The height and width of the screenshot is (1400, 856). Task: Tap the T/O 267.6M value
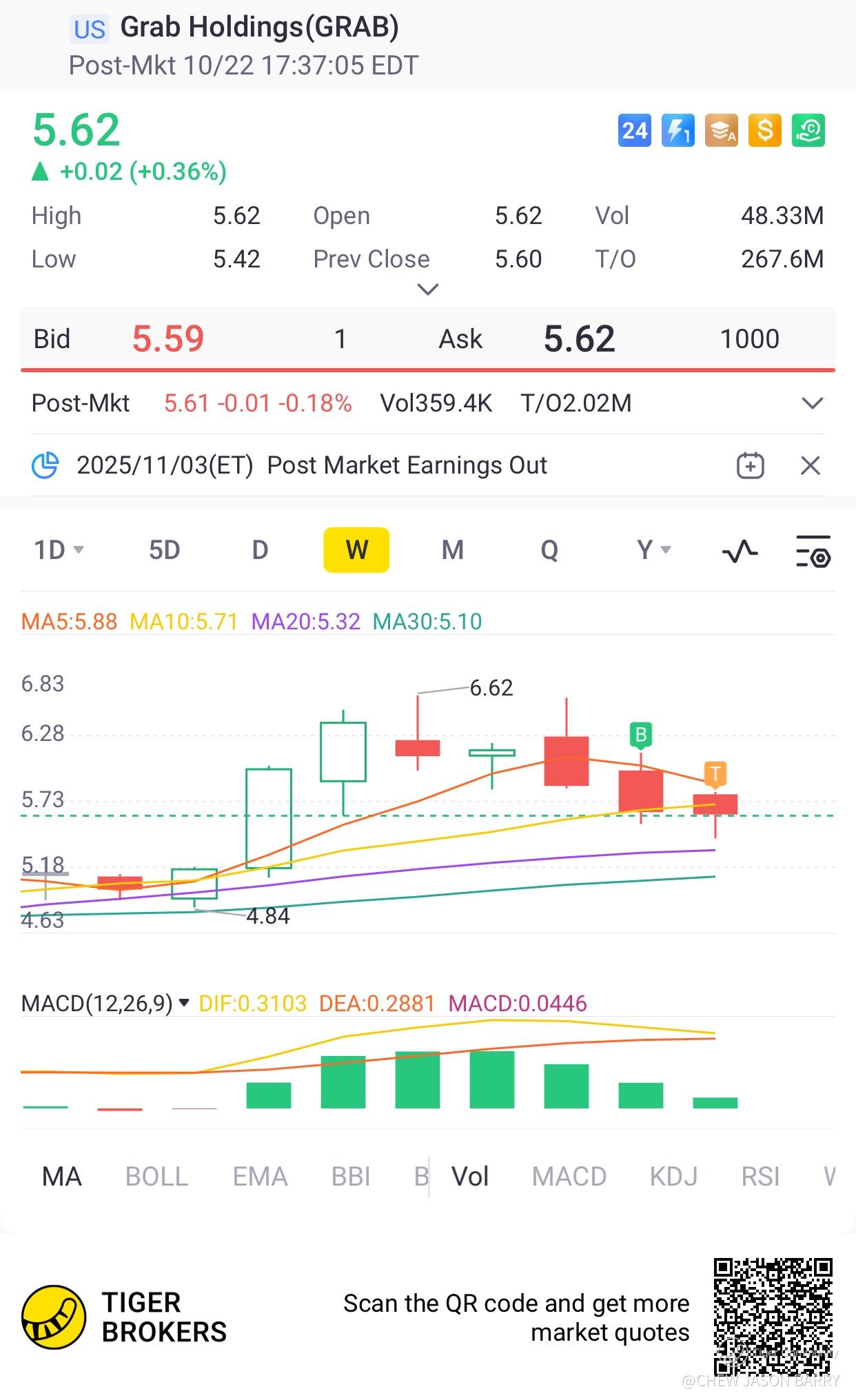tap(782, 259)
